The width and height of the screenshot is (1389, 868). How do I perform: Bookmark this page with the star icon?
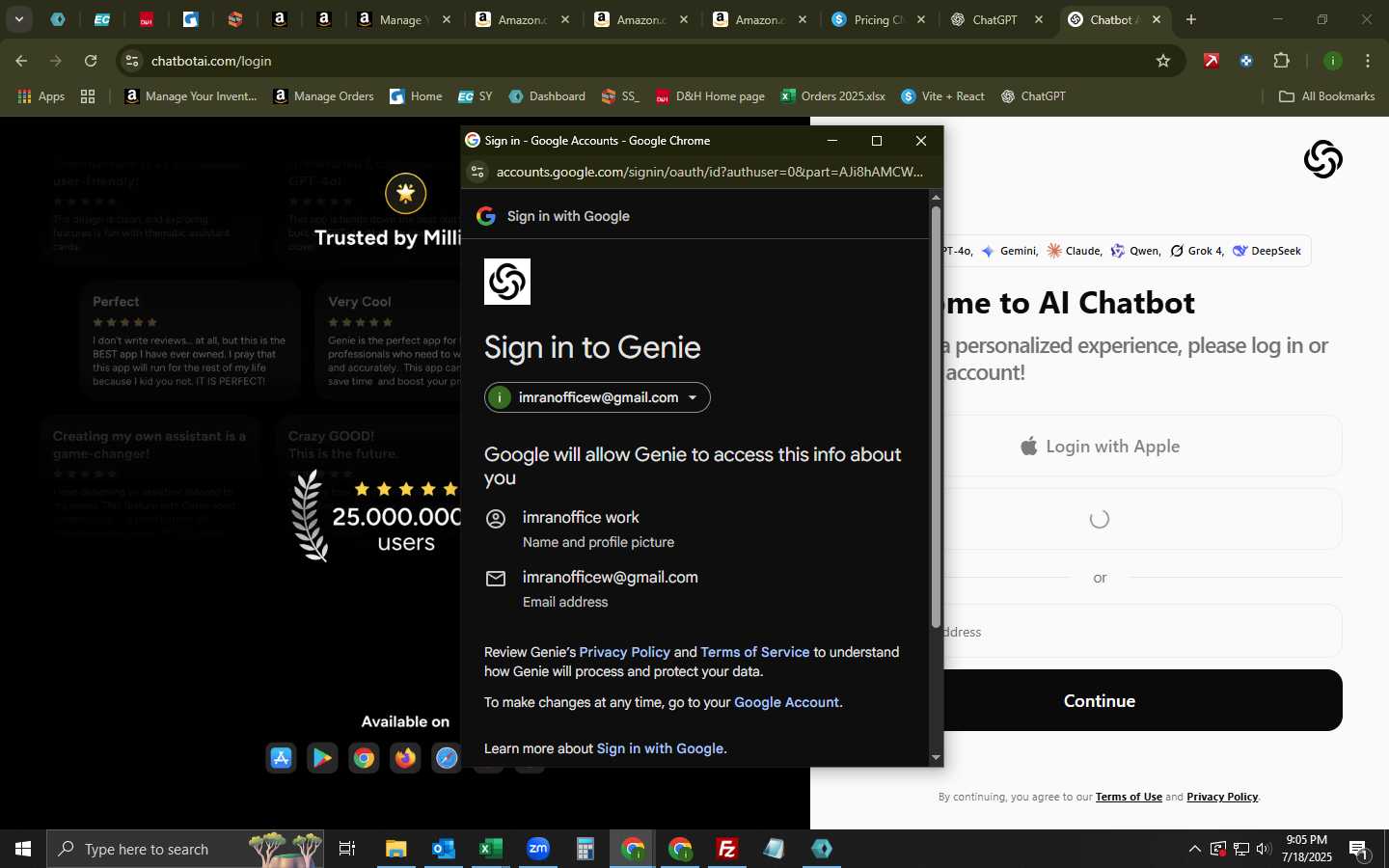(x=1163, y=61)
